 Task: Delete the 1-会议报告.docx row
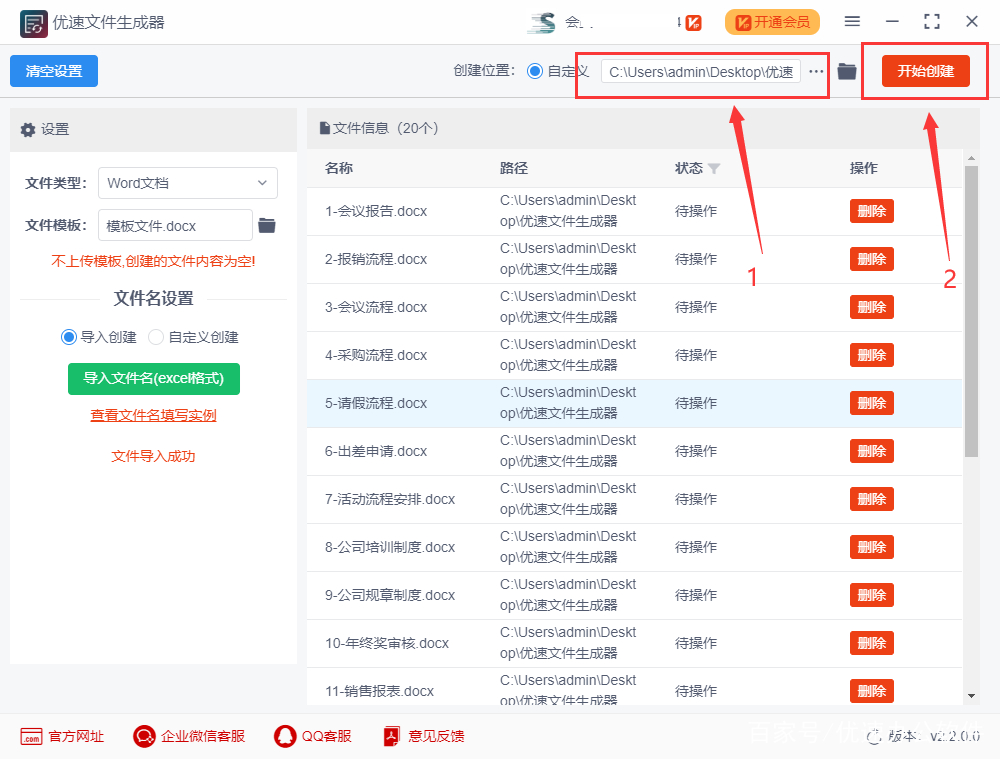[872, 211]
